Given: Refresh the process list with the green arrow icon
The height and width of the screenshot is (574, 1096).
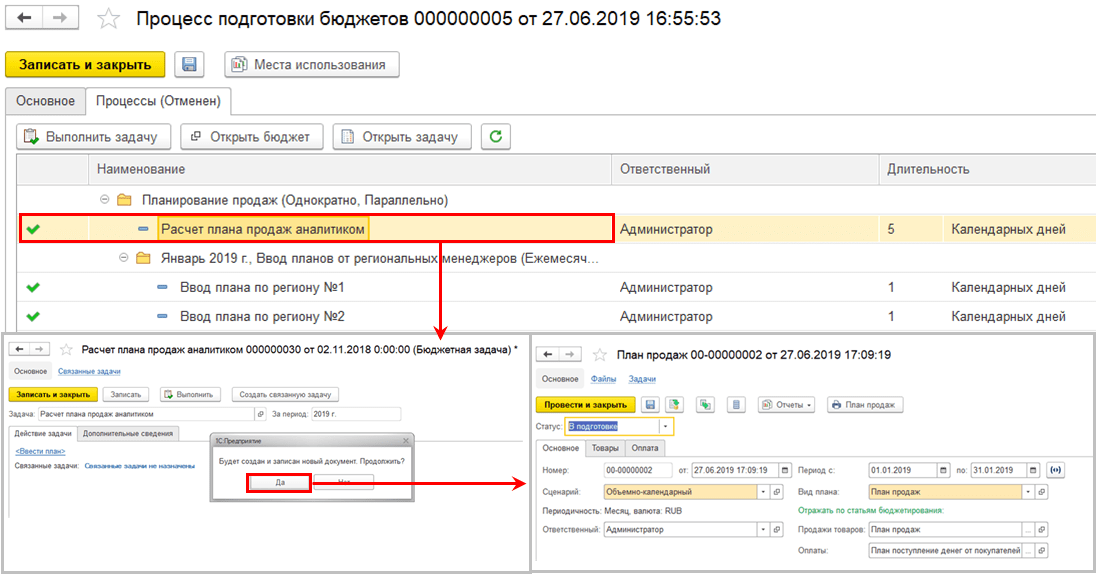Looking at the screenshot, I should click(496, 136).
